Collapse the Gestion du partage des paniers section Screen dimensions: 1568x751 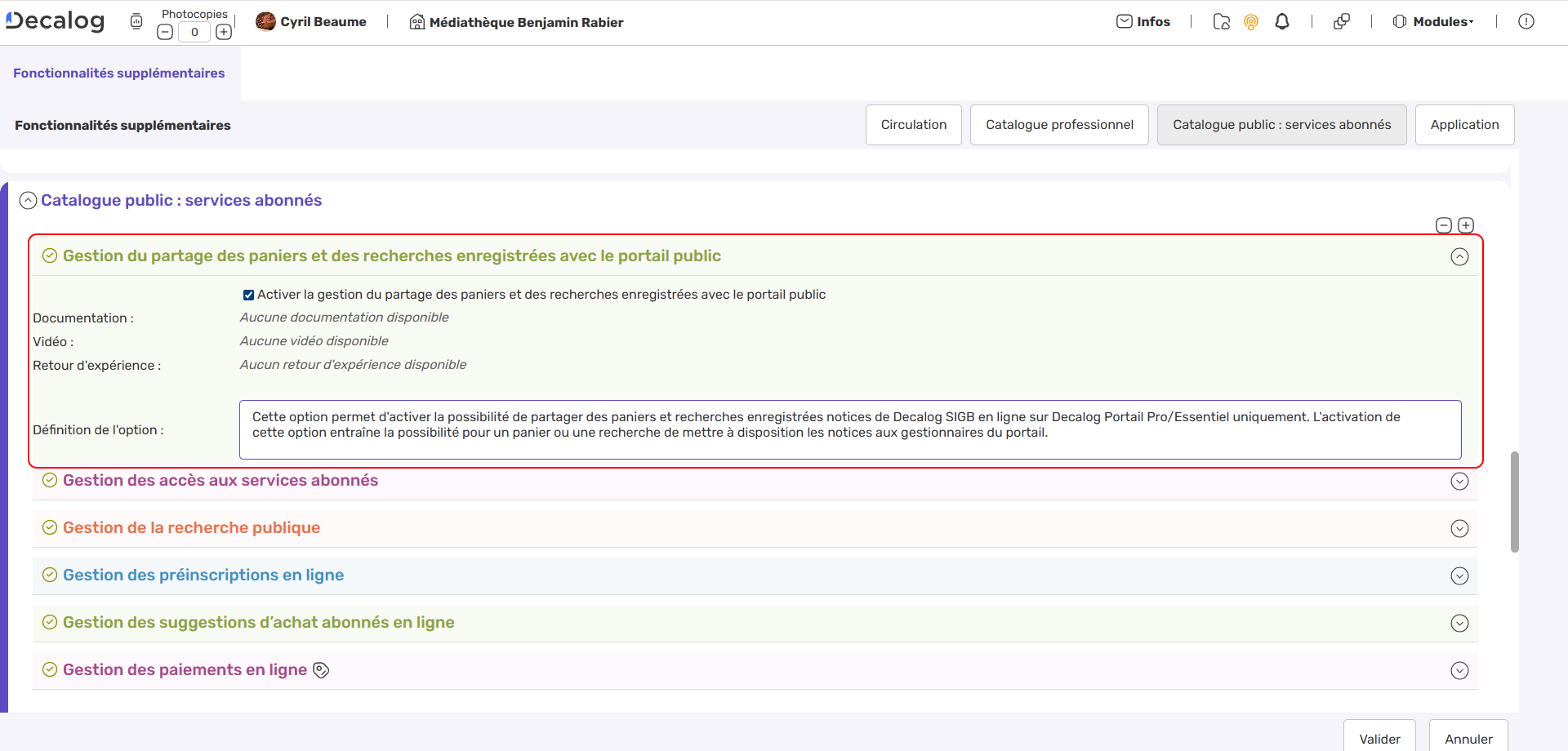pos(1460,256)
